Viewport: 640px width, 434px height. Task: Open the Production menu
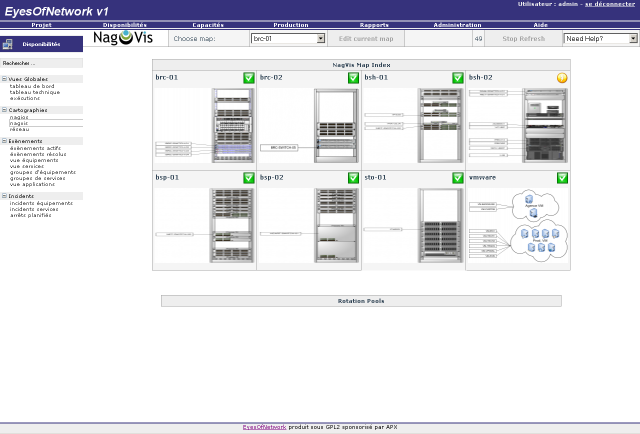point(291,25)
